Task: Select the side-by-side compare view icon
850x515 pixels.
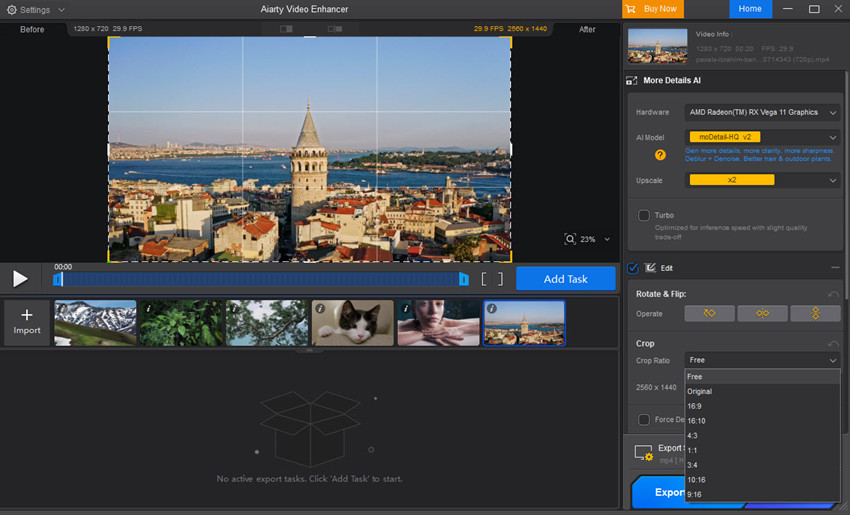Action: [x=335, y=29]
